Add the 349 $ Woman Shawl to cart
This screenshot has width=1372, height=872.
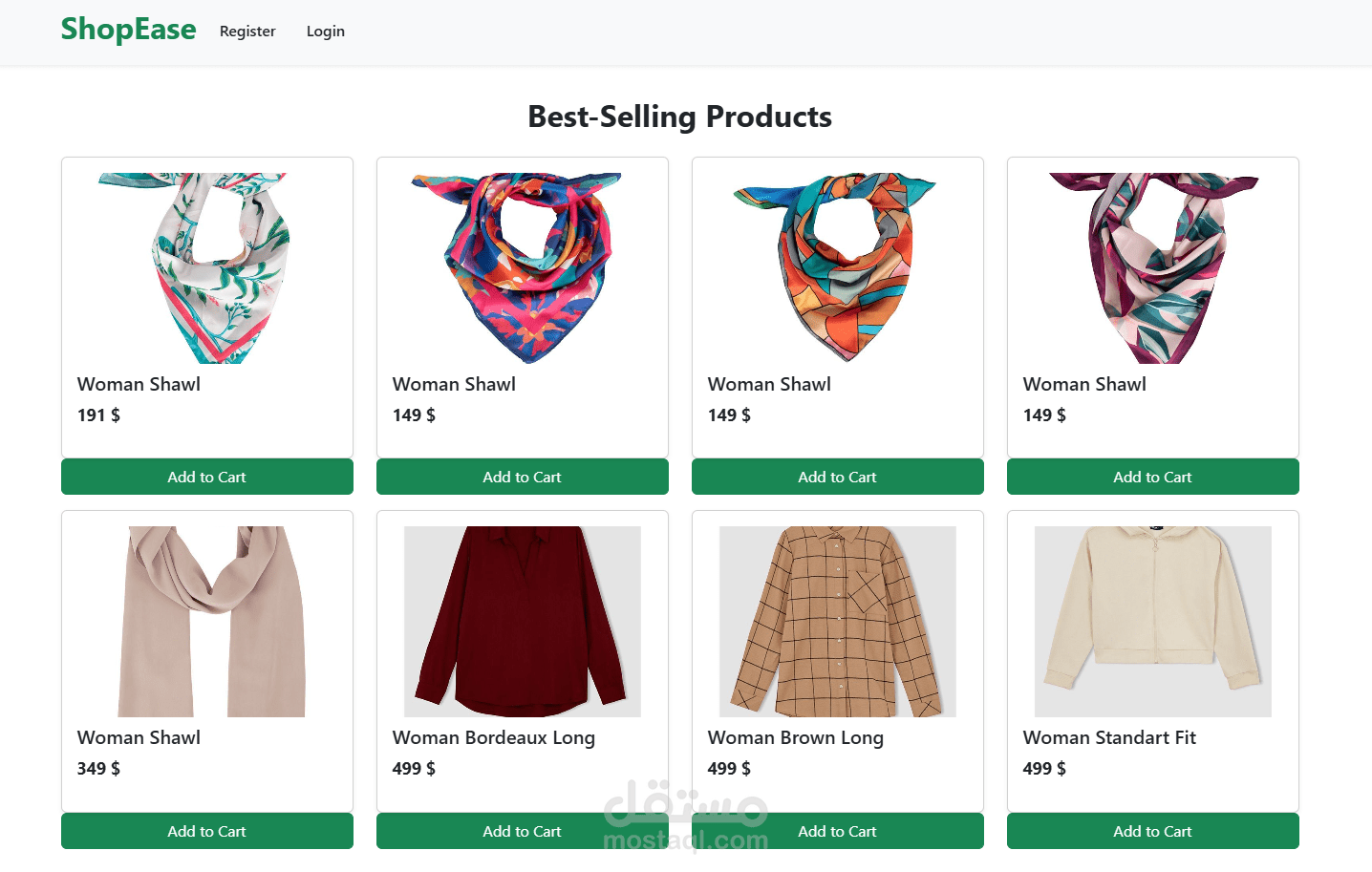click(x=207, y=831)
